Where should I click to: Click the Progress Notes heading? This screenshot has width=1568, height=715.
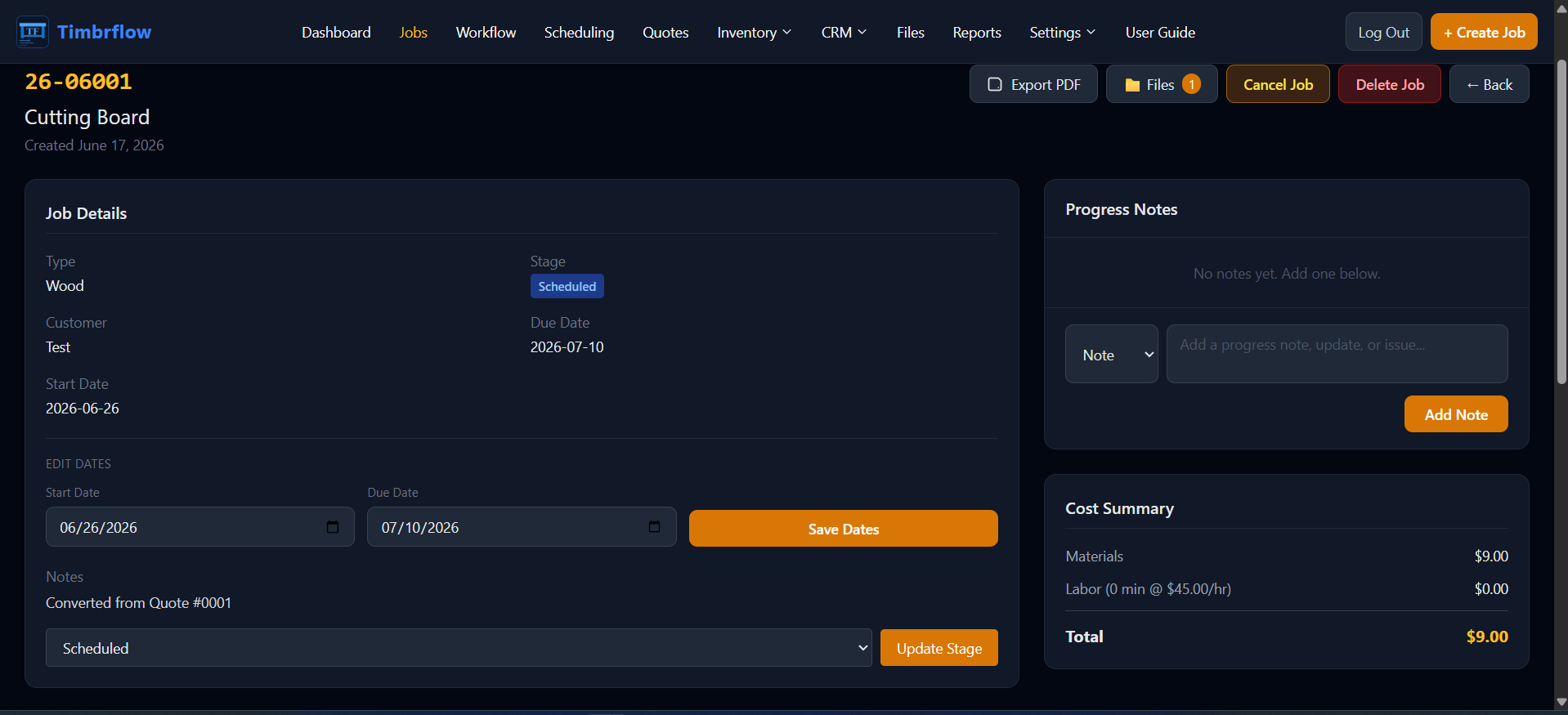coord(1121,209)
